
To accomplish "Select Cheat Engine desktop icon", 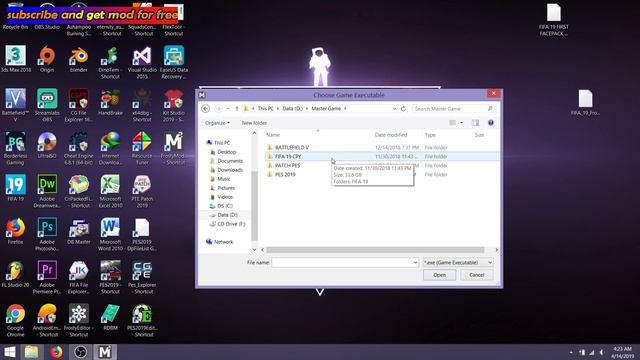I will [x=79, y=149].
